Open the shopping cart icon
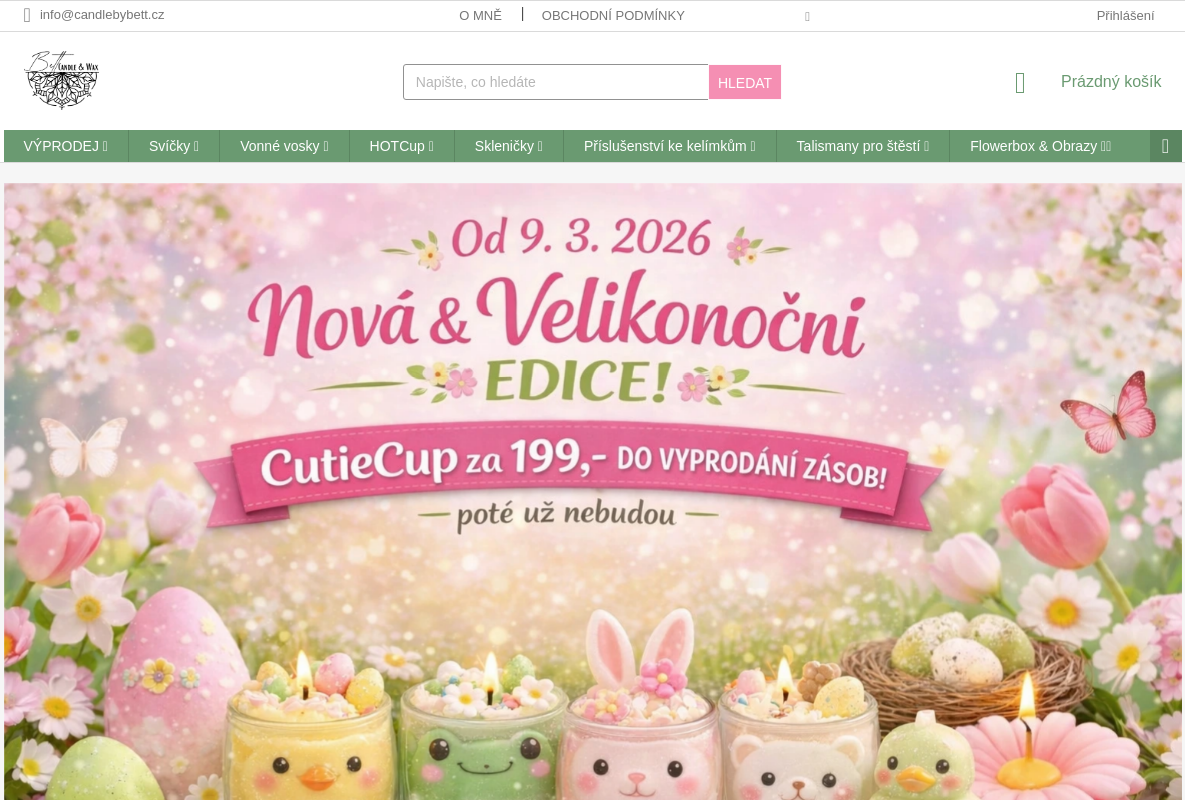This screenshot has height=800, width=1200. (1020, 83)
